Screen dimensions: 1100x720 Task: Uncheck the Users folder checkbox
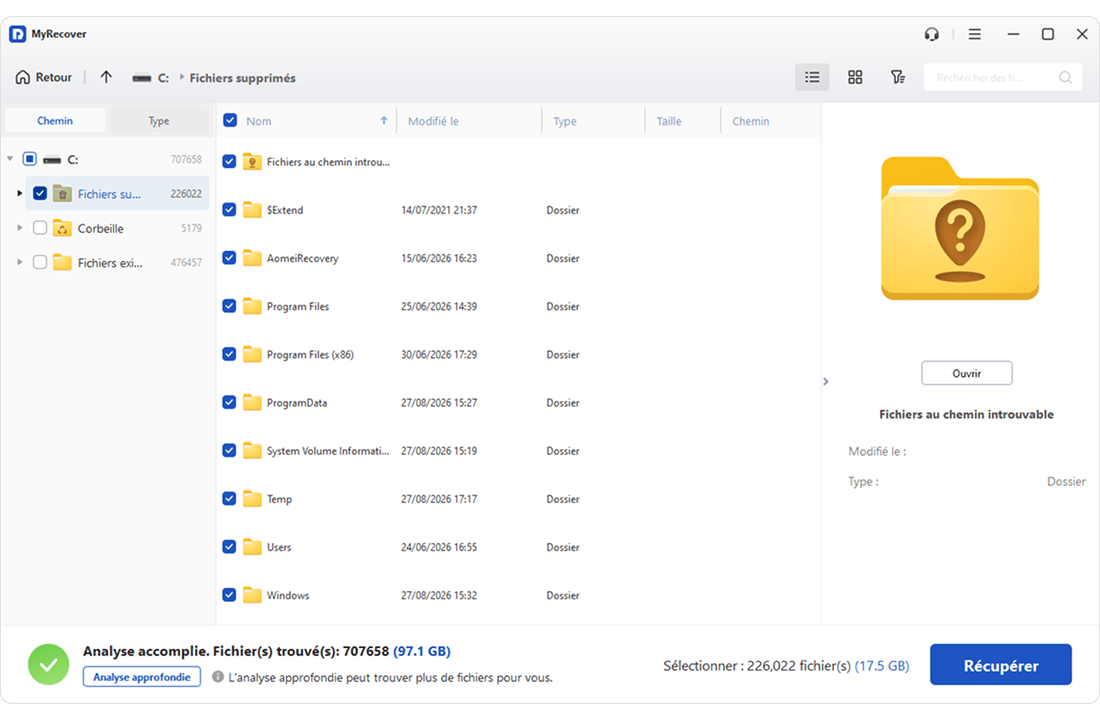point(229,546)
